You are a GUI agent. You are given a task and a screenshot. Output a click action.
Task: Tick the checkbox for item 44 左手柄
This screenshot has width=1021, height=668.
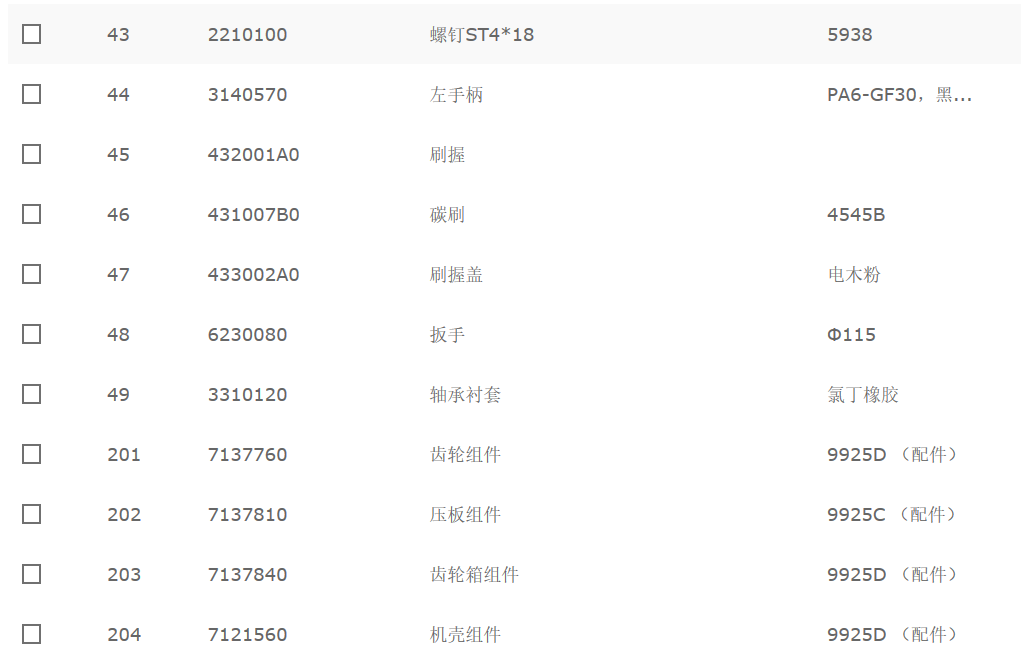pyautogui.click(x=31, y=94)
